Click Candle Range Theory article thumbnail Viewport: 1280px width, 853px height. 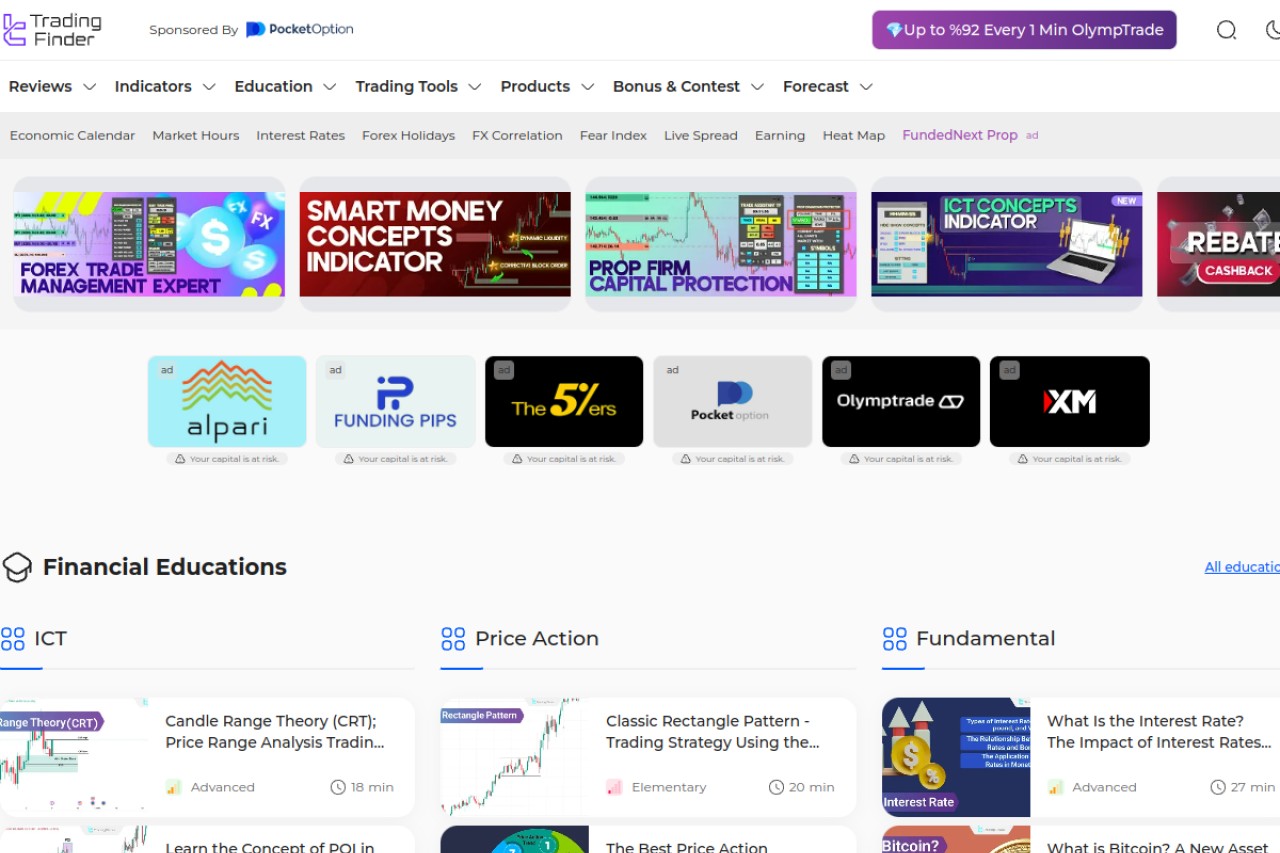pos(74,758)
